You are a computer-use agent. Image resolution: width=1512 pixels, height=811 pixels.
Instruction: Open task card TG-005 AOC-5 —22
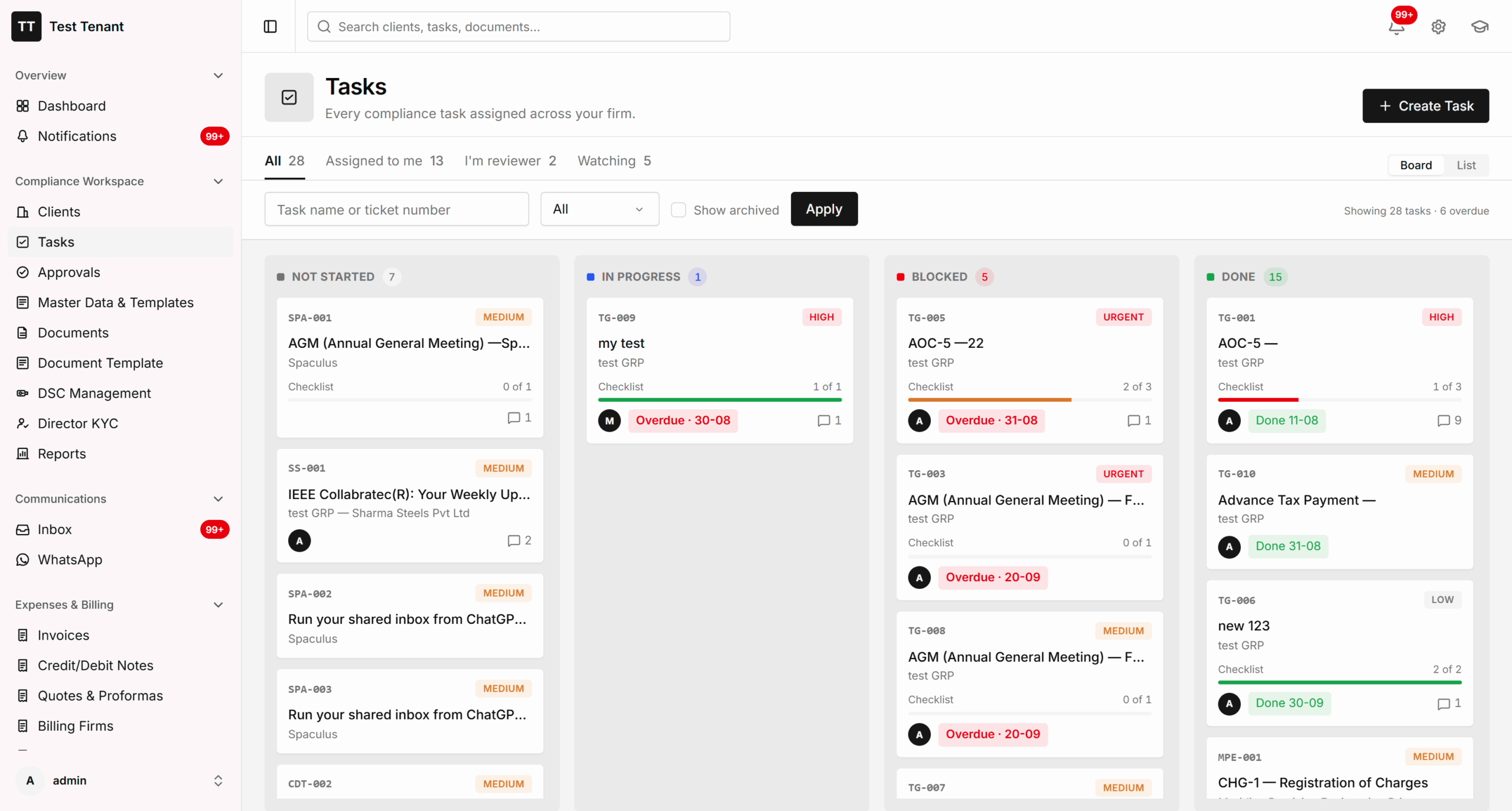[1029, 370]
